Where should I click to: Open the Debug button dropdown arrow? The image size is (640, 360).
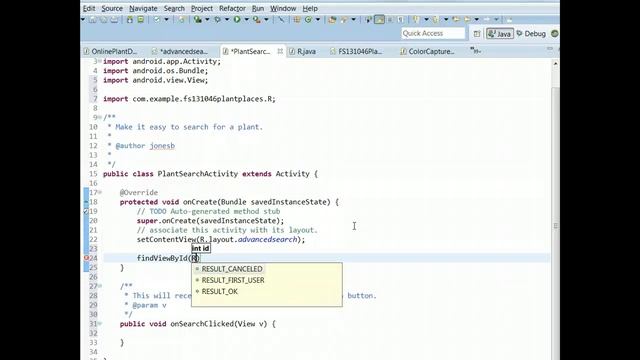coord(227,20)
